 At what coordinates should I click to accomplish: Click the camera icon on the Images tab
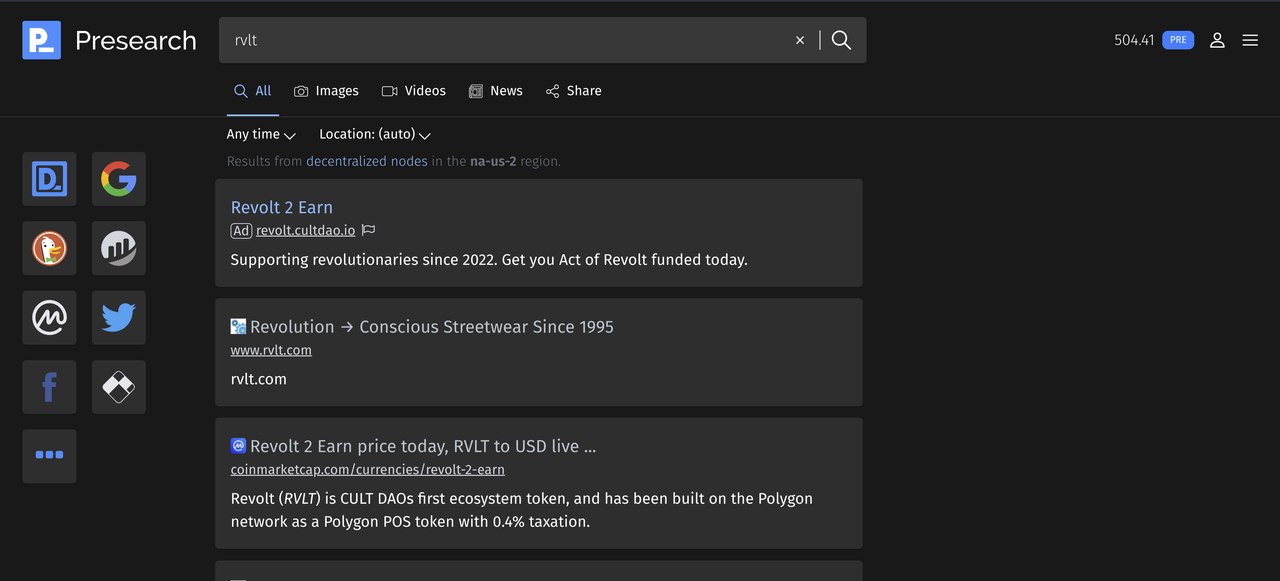tap(301, 91)
